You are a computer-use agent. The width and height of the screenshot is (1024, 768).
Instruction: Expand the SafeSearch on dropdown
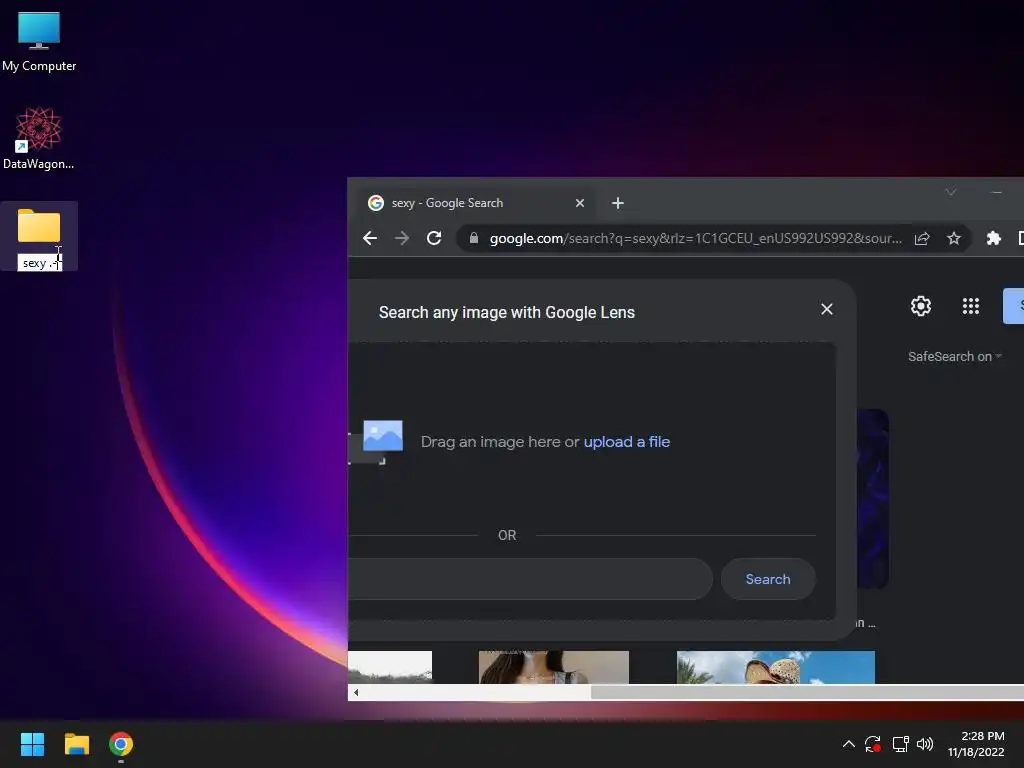click(x=954, y=357)
